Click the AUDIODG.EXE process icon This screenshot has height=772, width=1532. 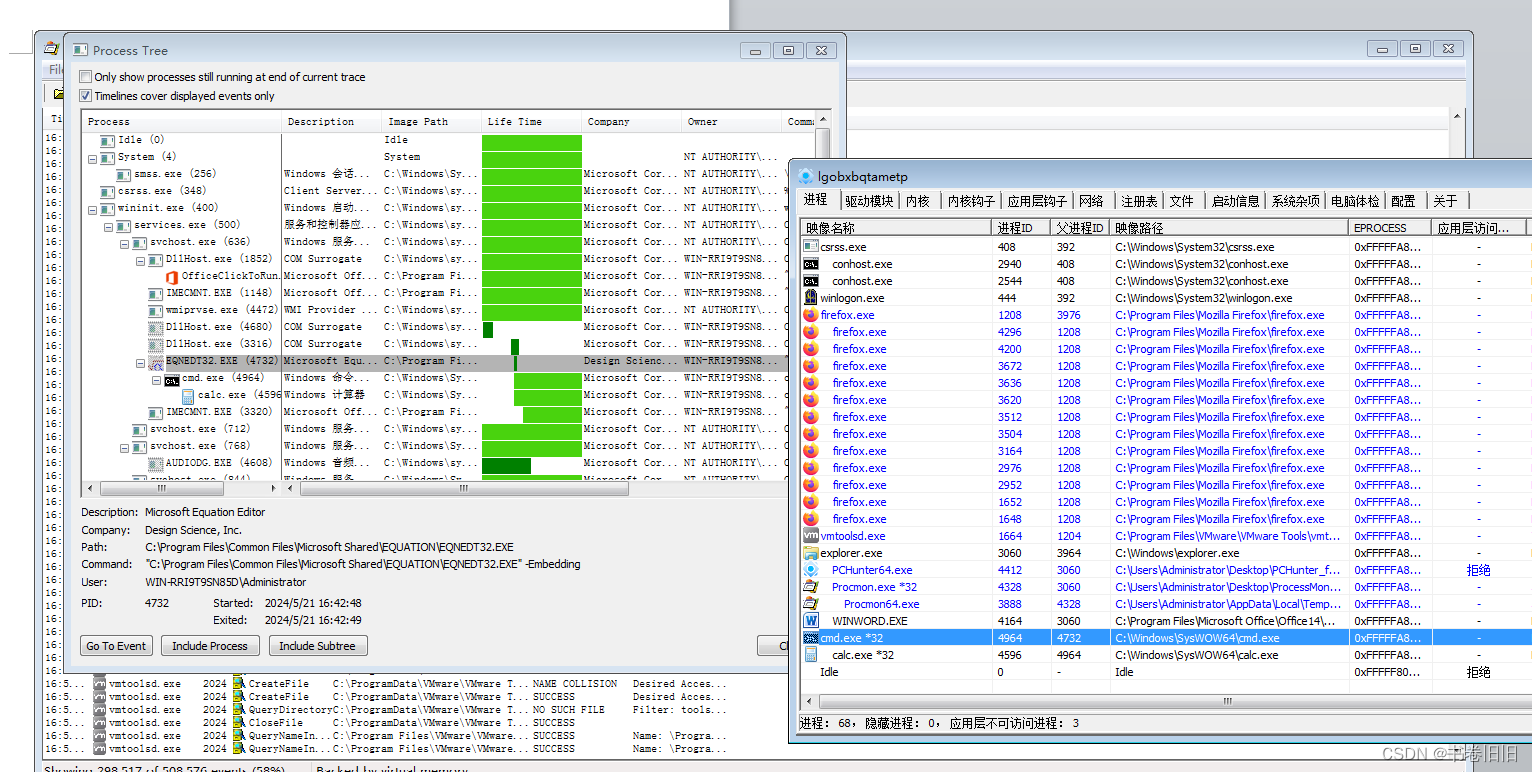156,463
